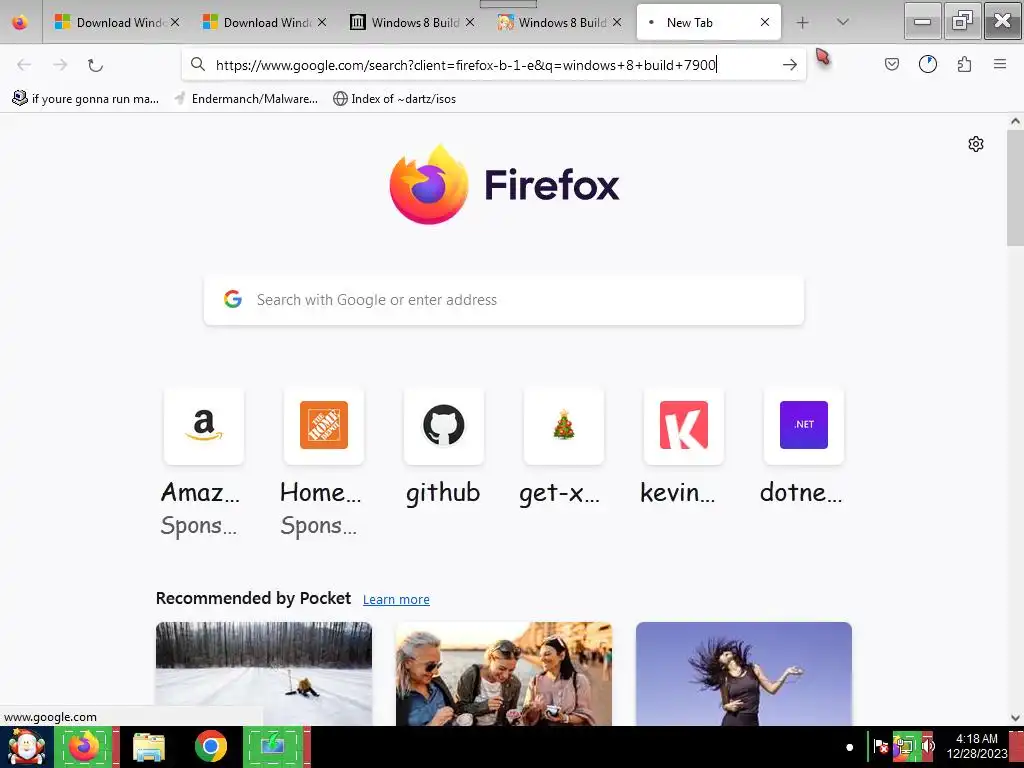Viewport: 1024px width, 768px height.
Task: Close the Windows 8 Build tab with anime icon
Action: point(617,22)
